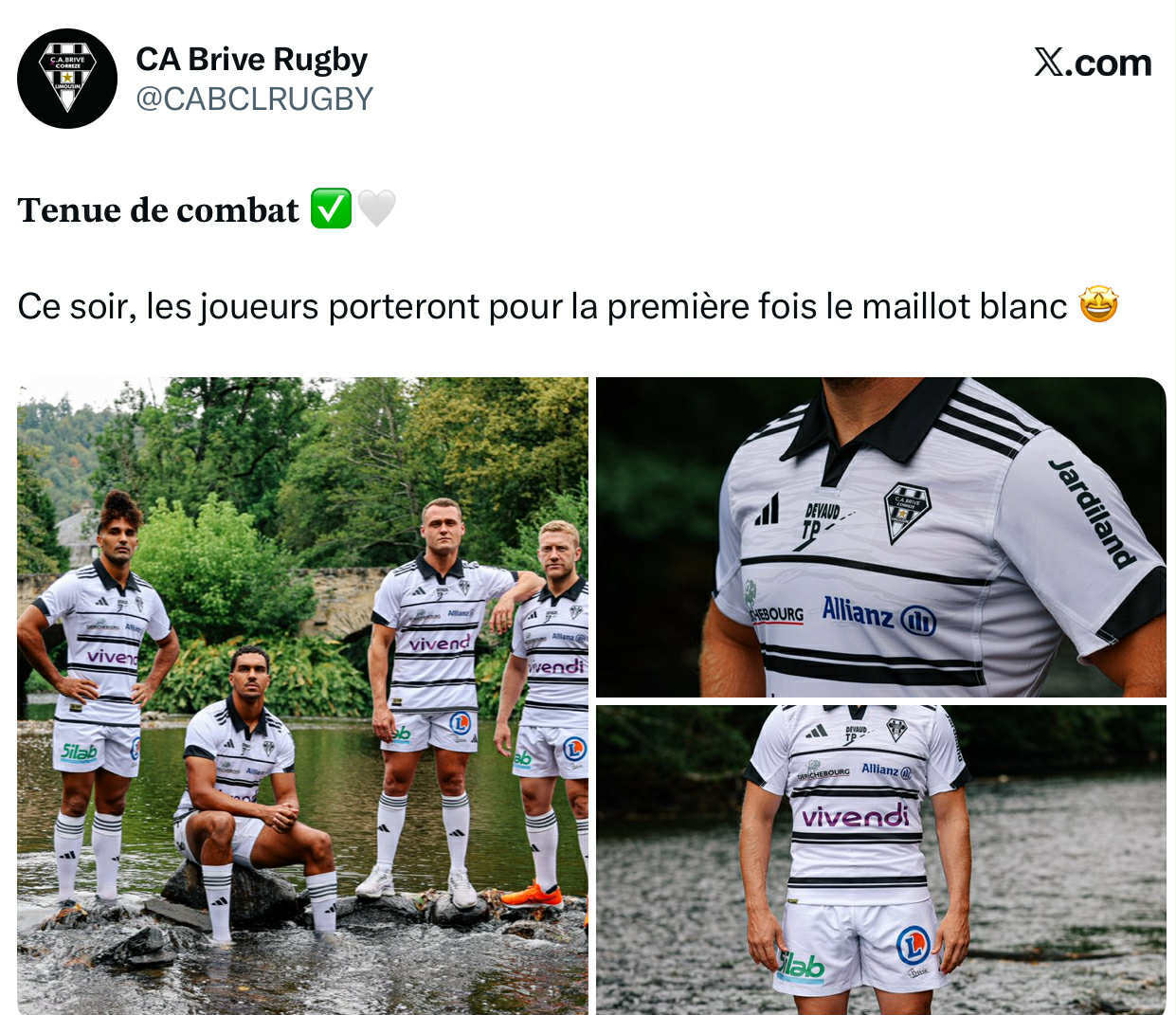Click the 'Ce soir, les joueurs' sentence
The image size is (1176, 1015).
542,306
